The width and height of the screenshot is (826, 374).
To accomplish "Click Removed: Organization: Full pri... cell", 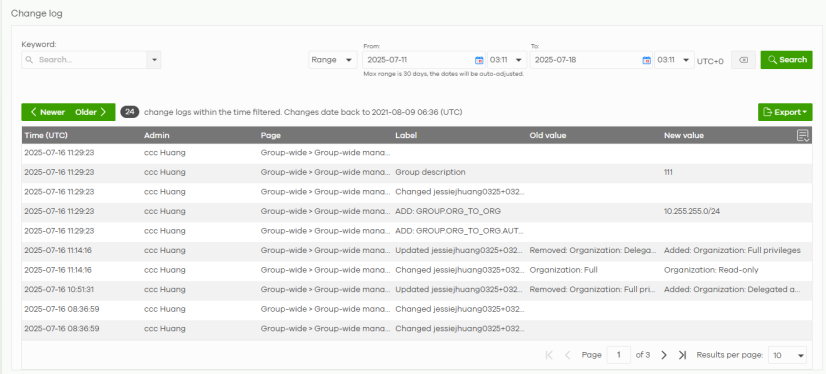I will 593,289.
